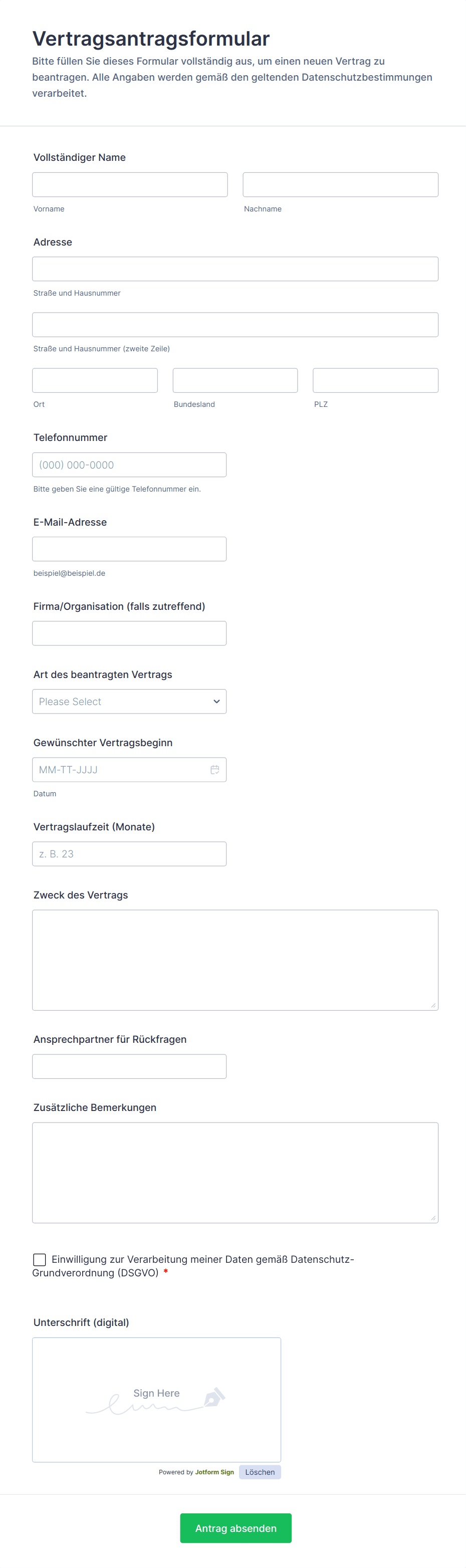Click the second address line field
466x1568 pixels.
[x=235, y=325]
